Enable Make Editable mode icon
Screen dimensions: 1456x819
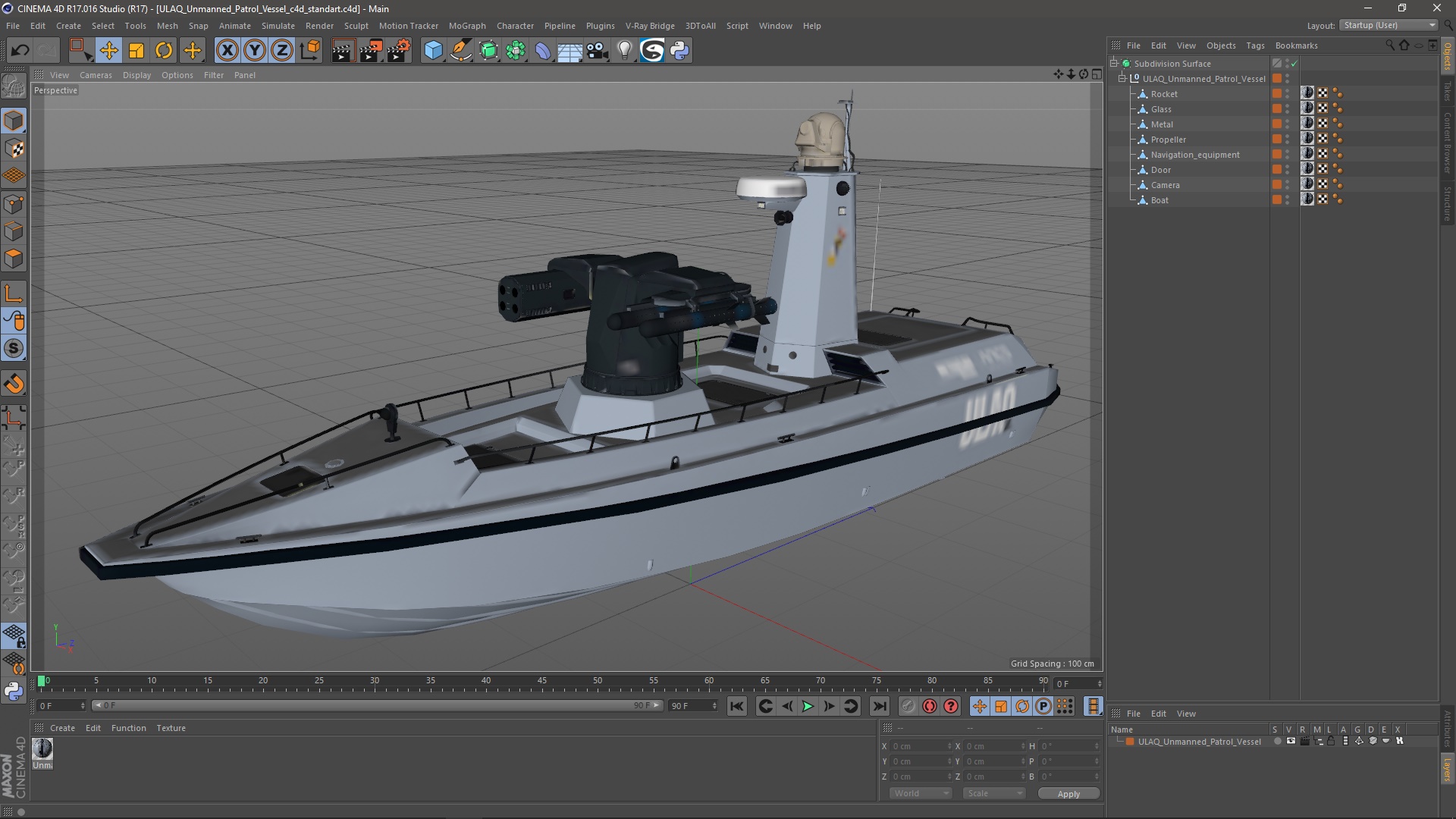(14, 86)
